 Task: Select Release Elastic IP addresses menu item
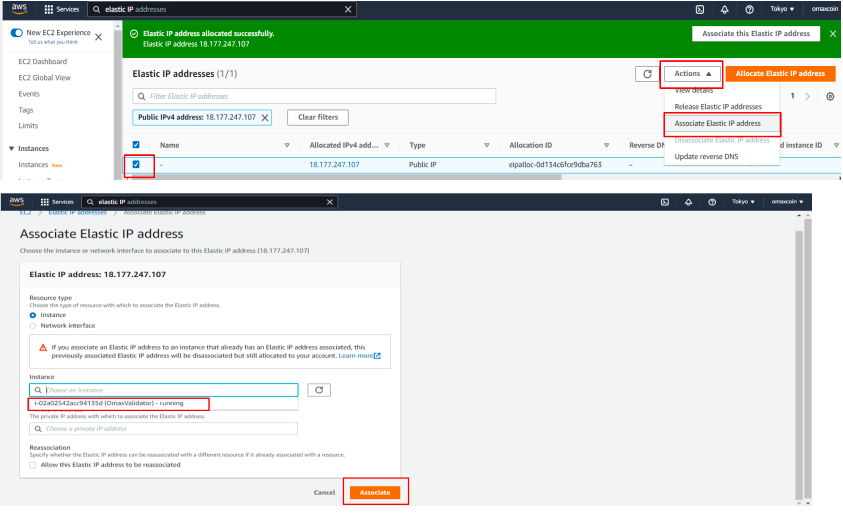718,106
